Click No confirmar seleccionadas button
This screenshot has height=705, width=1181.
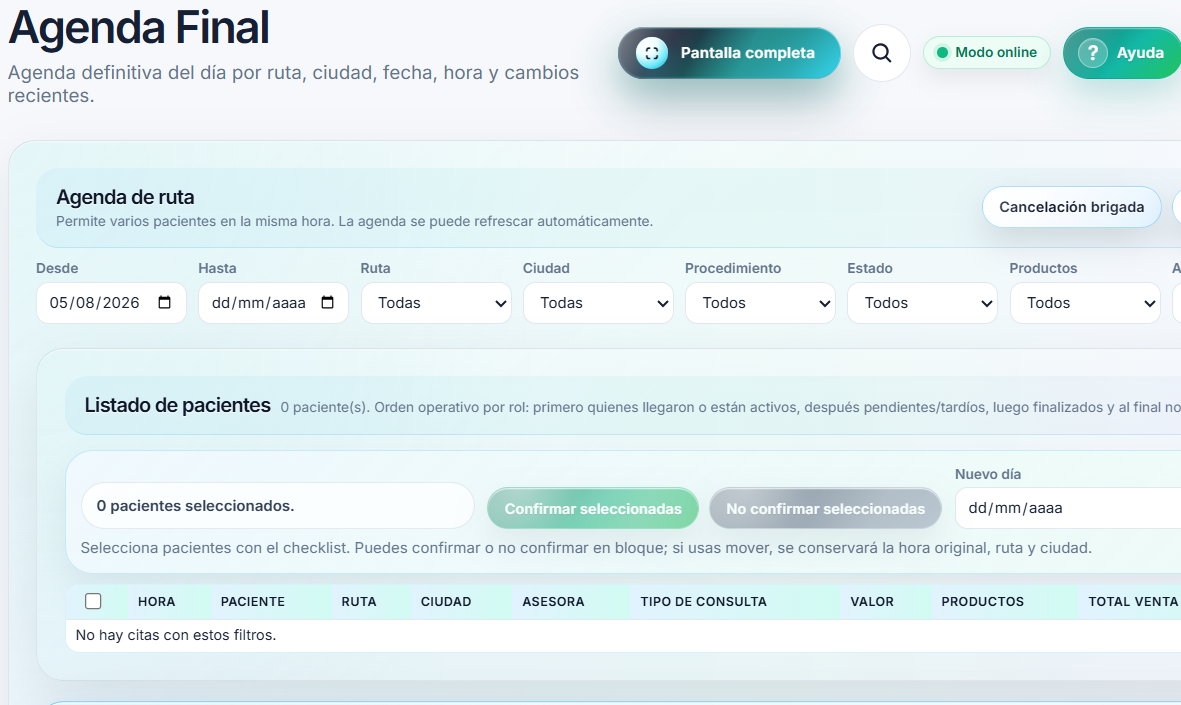tap(825, 508)
